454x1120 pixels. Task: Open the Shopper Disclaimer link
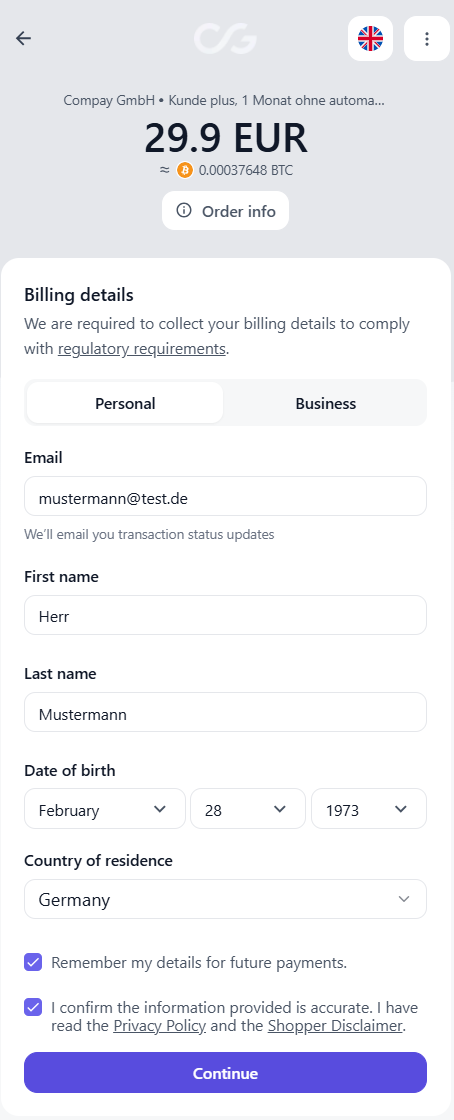[x=336, y=1026]
